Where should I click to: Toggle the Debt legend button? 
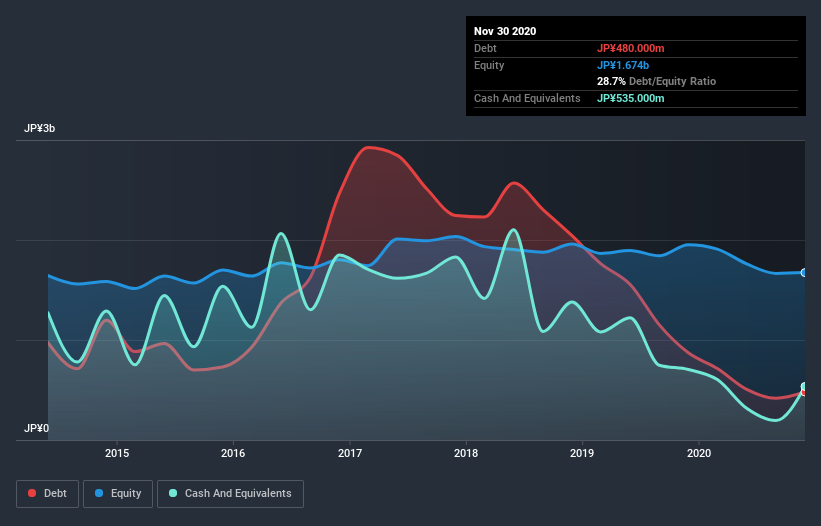pyautogui.click(x=48, y=494)
